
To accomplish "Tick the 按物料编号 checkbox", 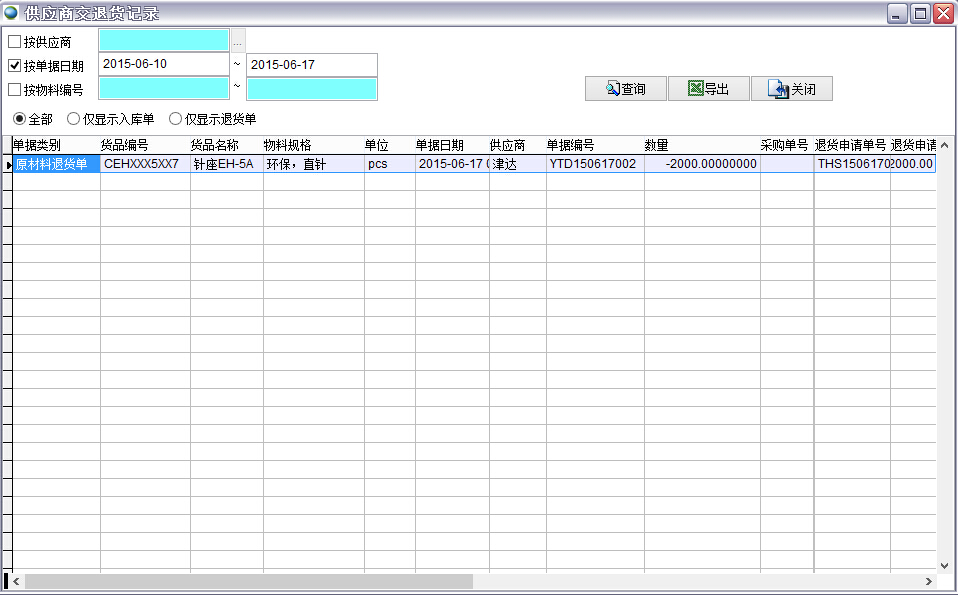I will (x=14, y=90).
